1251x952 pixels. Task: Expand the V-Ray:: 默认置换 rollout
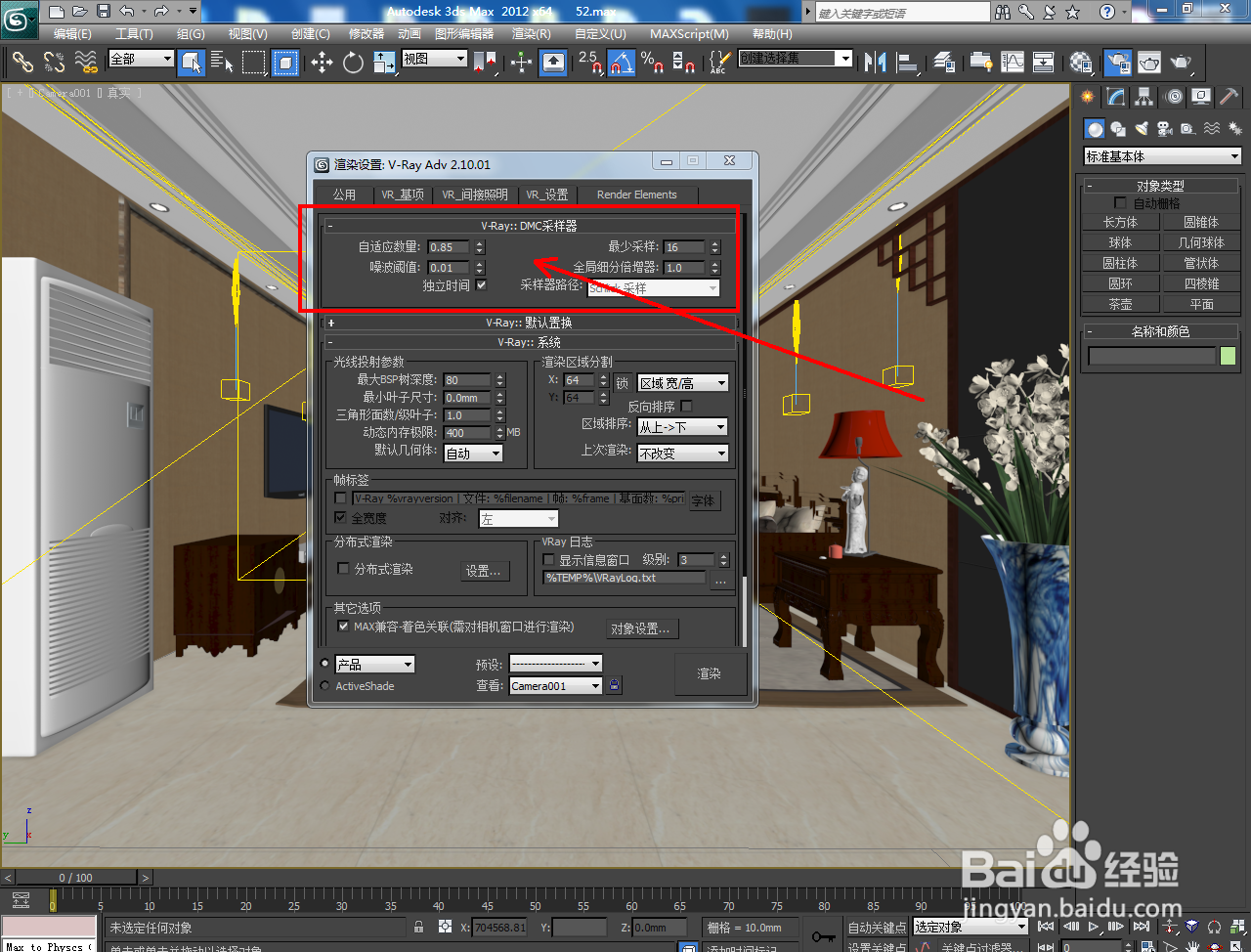[529, 323]
